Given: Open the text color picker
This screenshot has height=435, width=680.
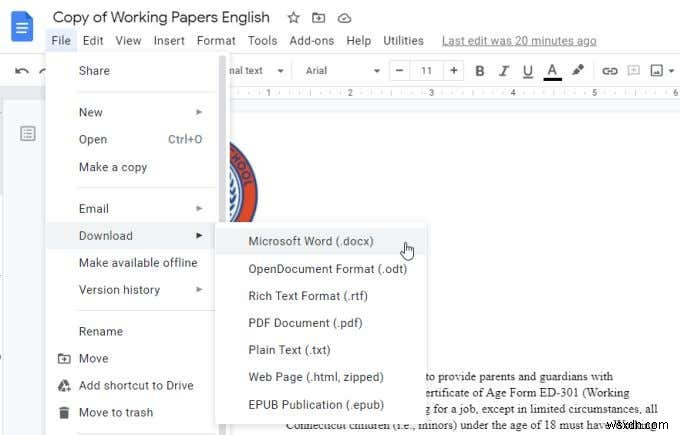Looking at the screenshot, I should click(552, 72).
